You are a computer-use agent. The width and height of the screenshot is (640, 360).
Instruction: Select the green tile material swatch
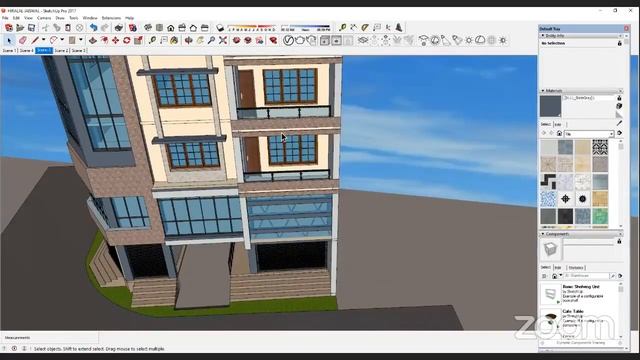pyautogui.click(x=600, y=216)
